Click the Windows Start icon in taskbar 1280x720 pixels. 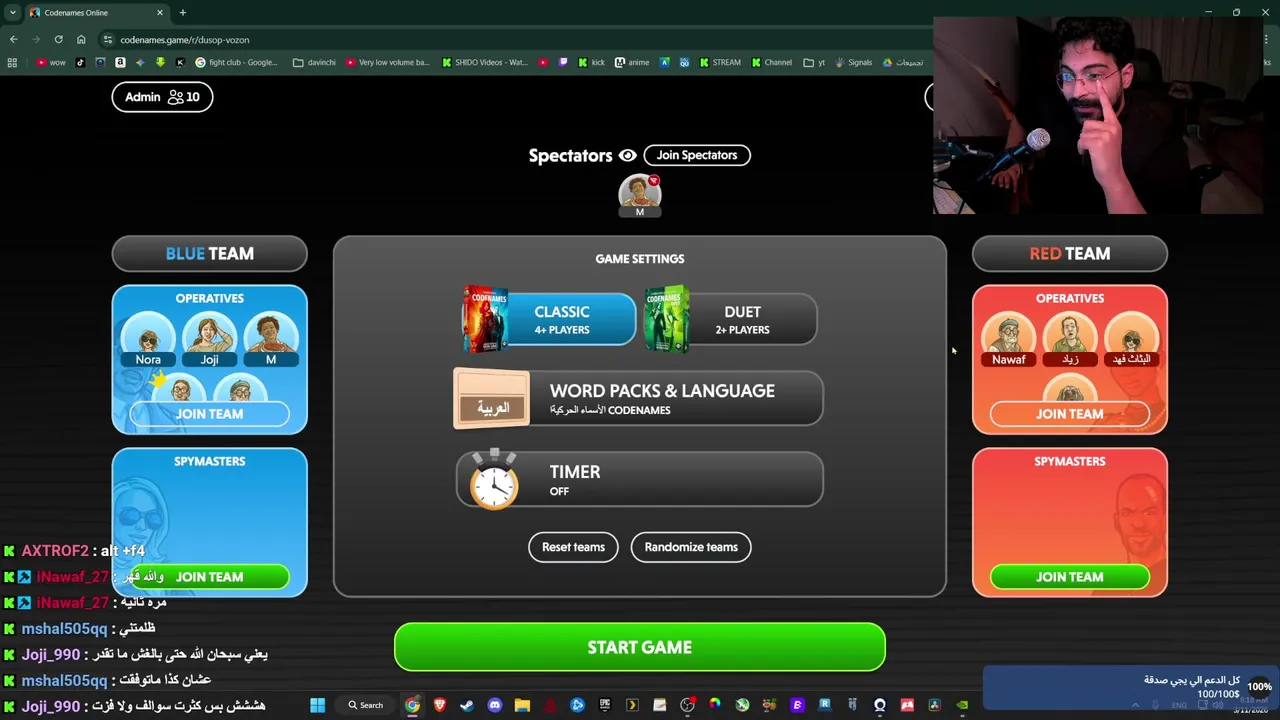(317, 705)
